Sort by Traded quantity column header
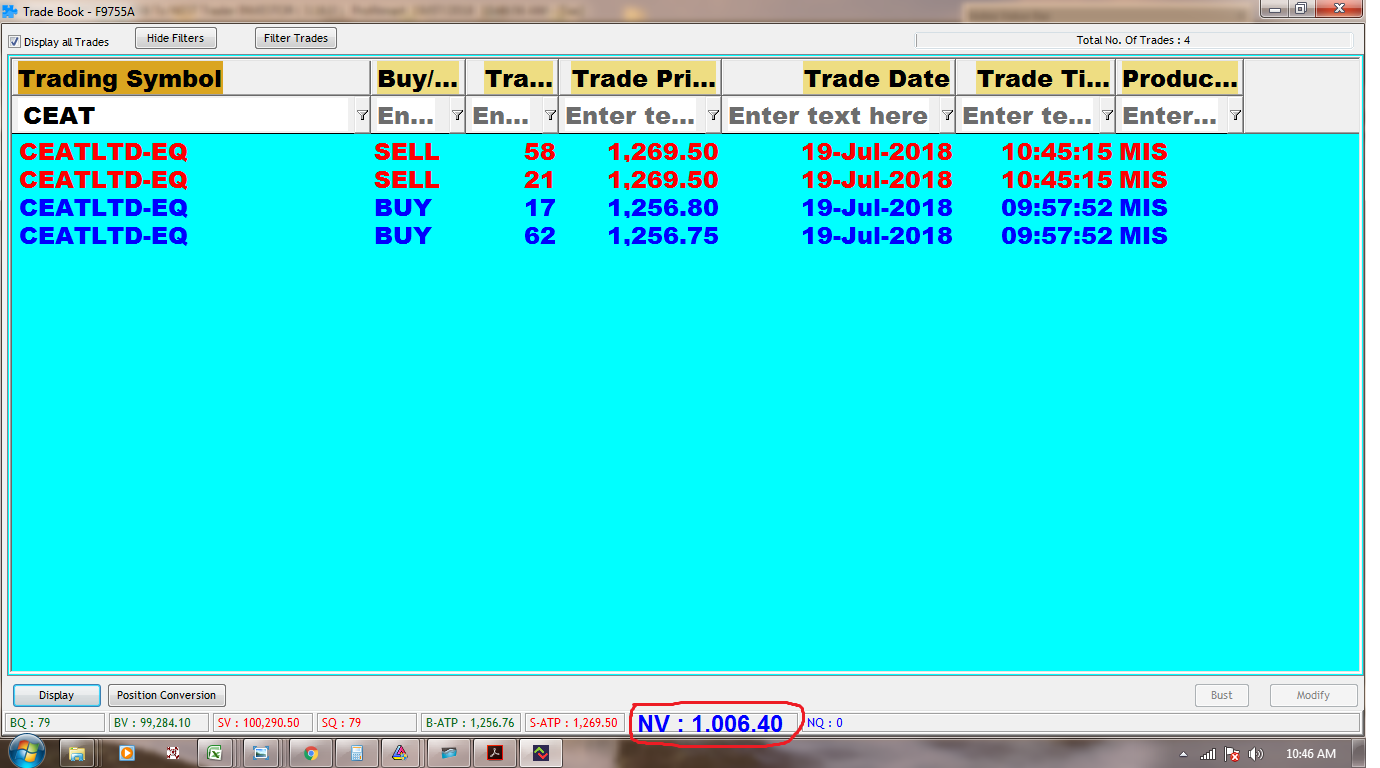Viewport: 1380px width, 768px height. click(x=511, y=78)
